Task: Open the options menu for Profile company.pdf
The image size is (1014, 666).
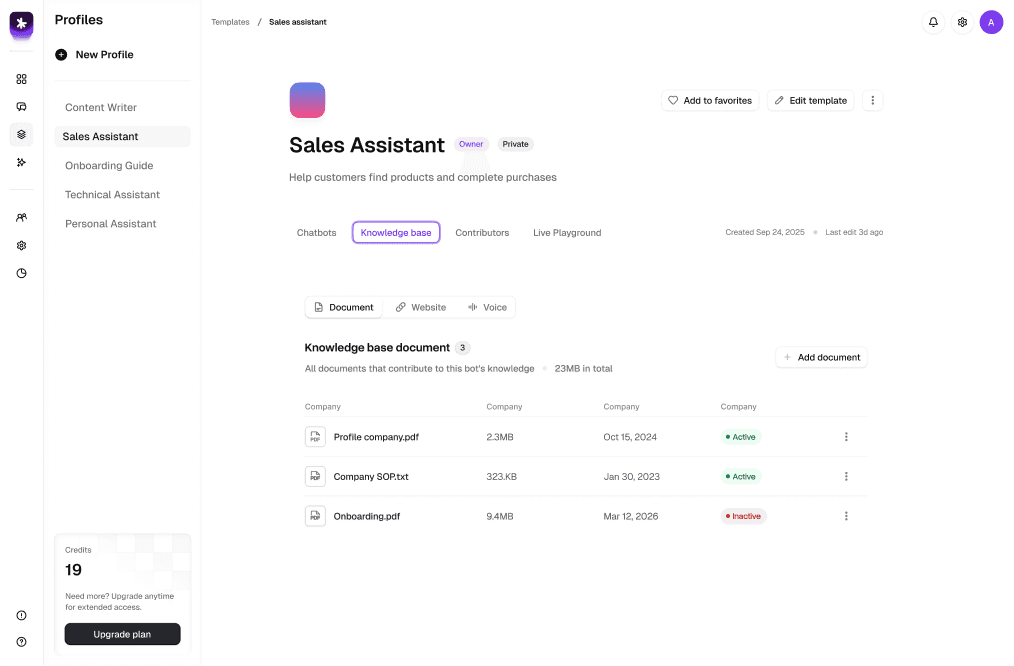Action: click(846, 437)
